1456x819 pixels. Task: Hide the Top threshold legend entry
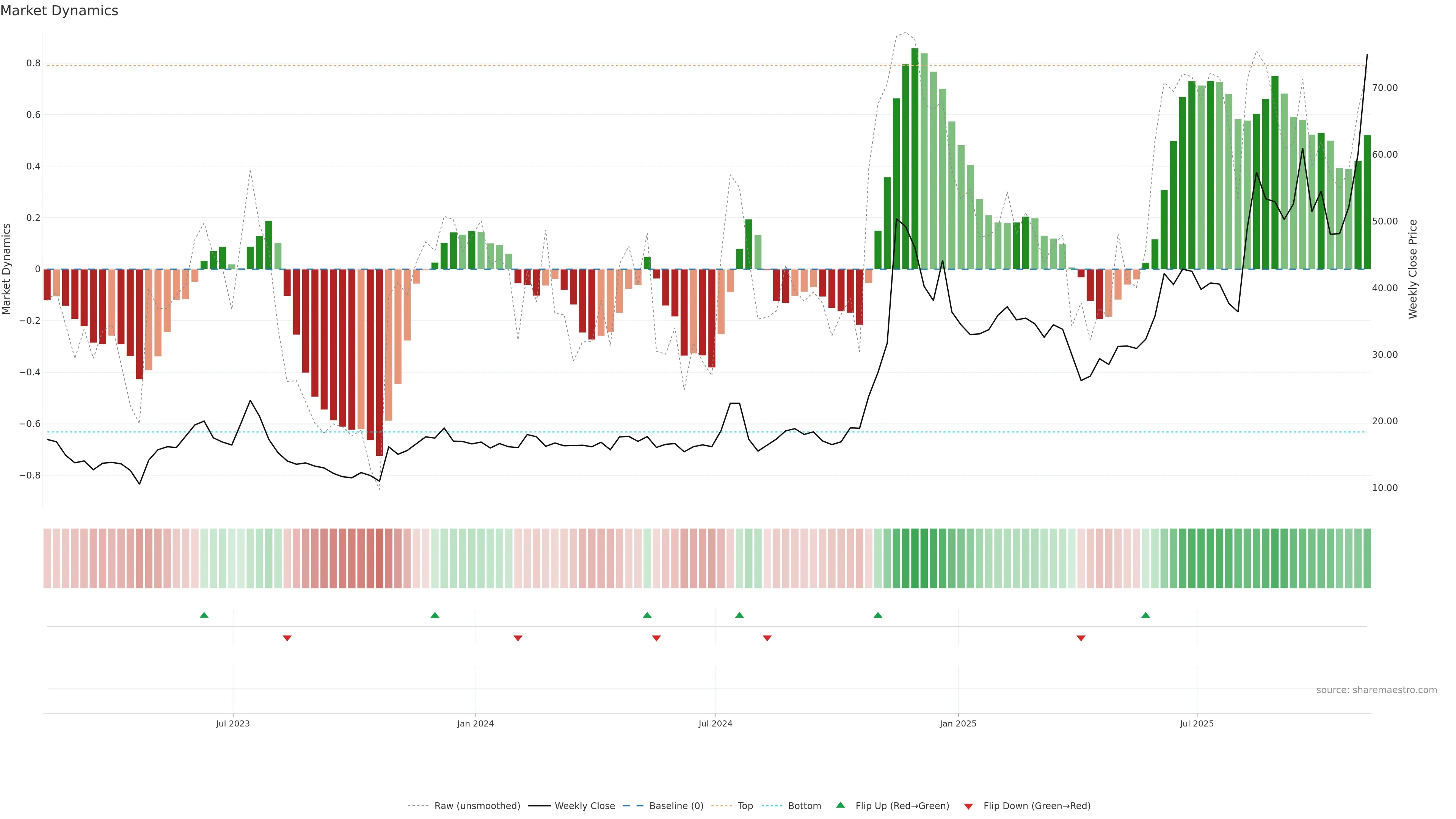click(x=745, y=806)
